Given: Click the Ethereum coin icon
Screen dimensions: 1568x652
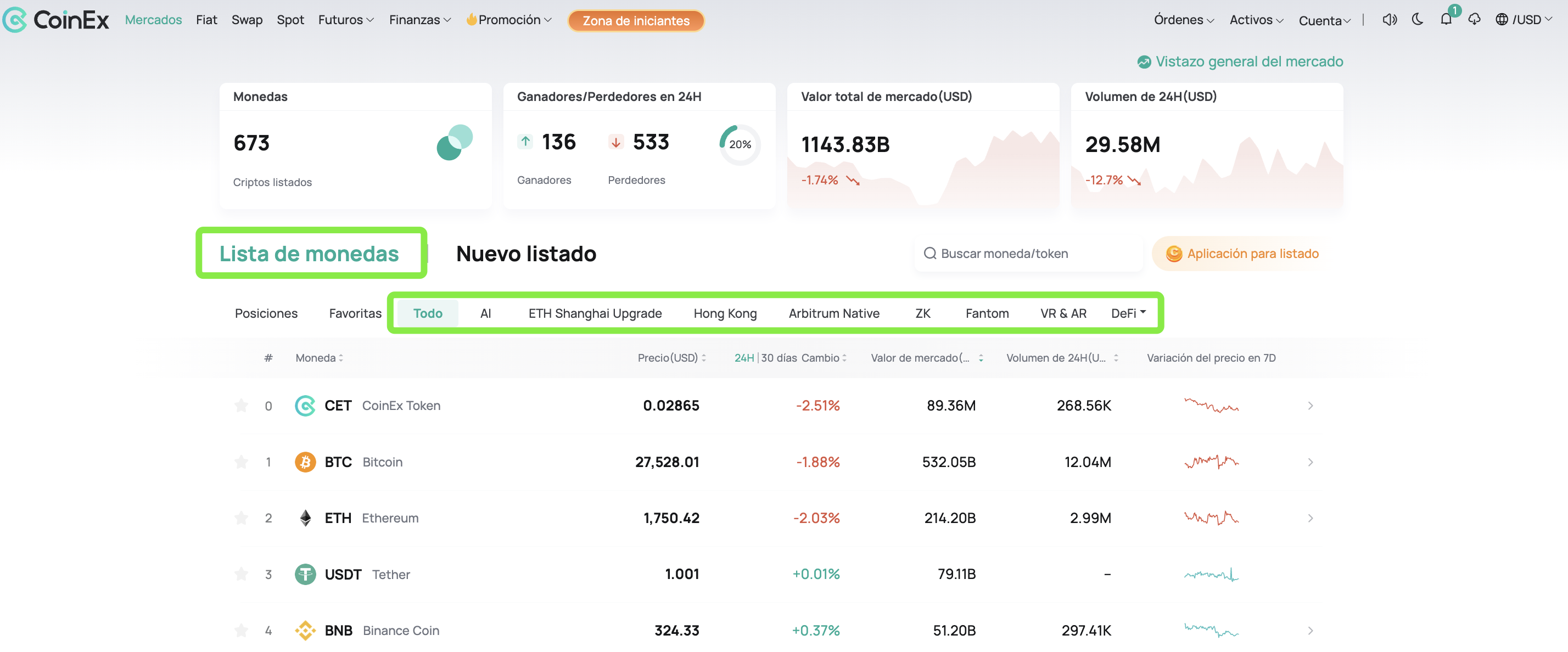Looking at the screenshot, I should point(305,518).
